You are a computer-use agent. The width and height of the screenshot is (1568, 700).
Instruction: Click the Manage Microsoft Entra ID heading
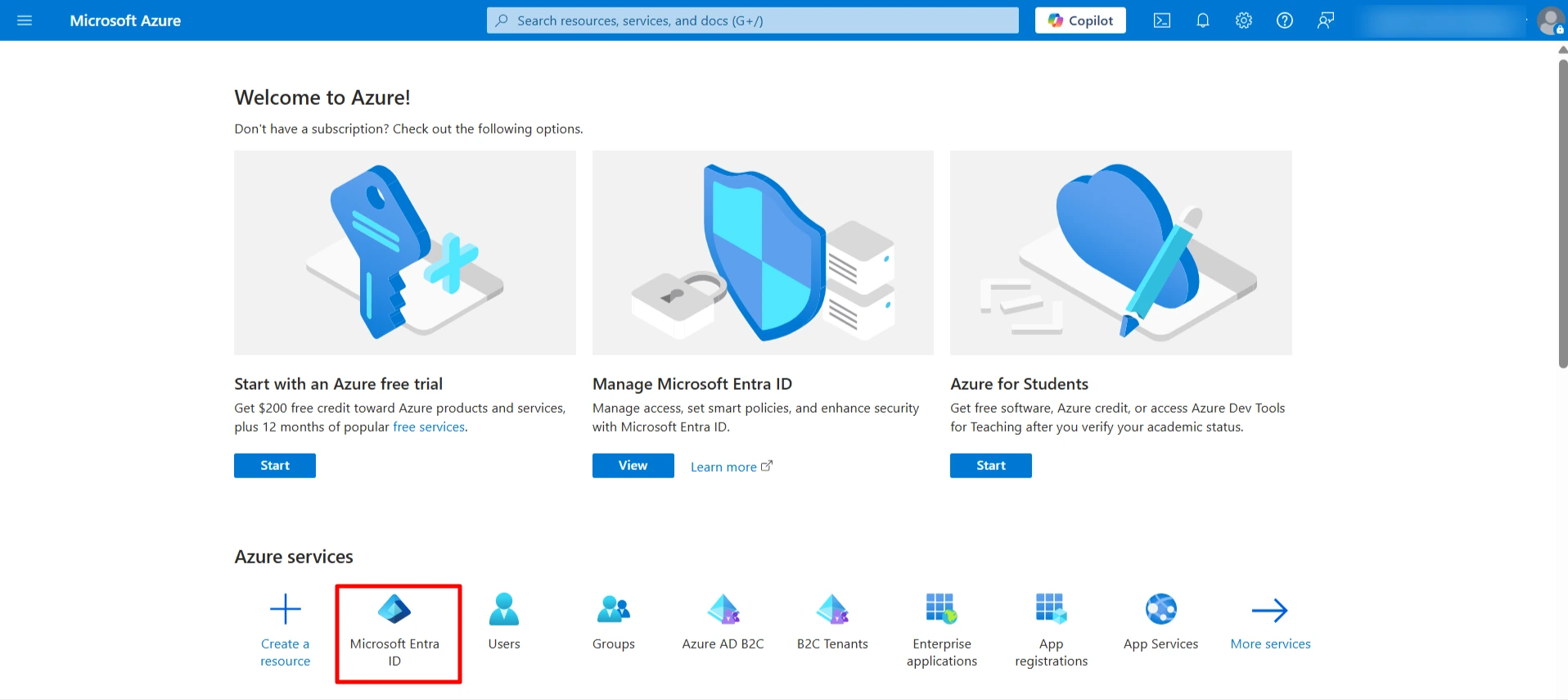click(x=692, y=384)
